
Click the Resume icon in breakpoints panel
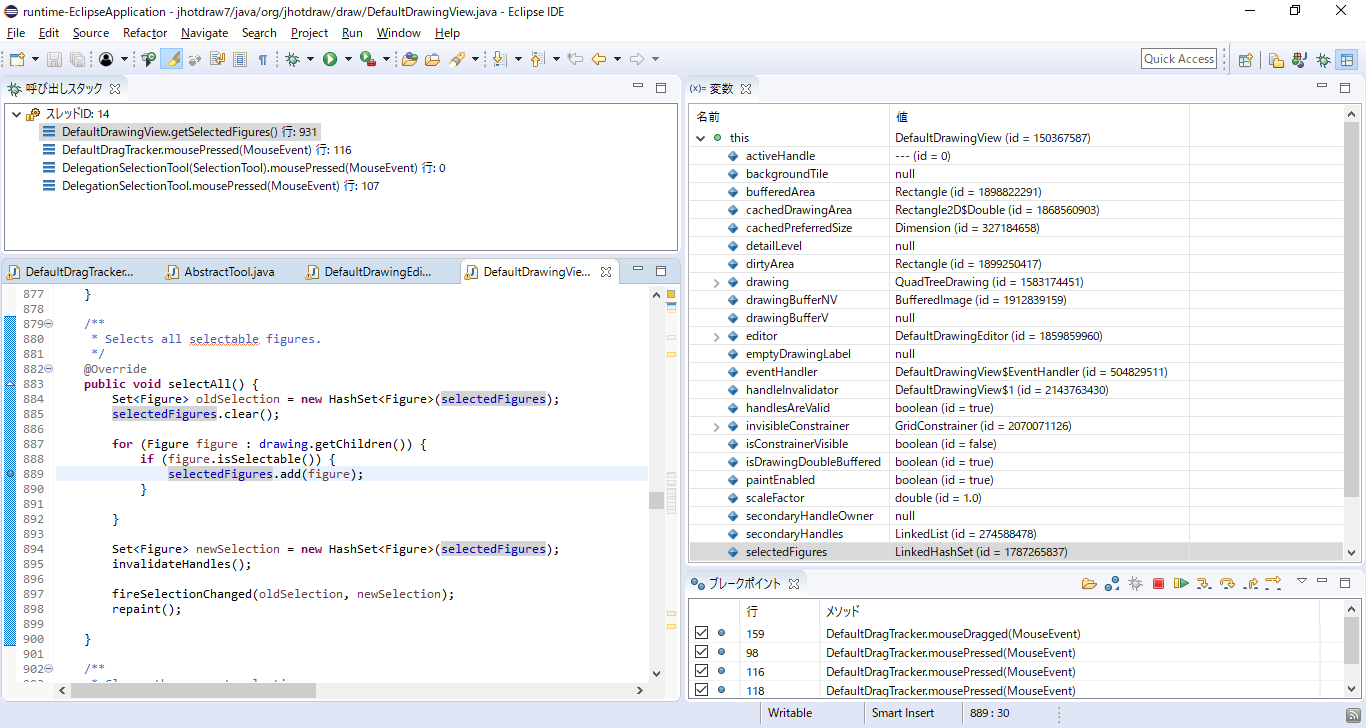tap(1181, 583)
